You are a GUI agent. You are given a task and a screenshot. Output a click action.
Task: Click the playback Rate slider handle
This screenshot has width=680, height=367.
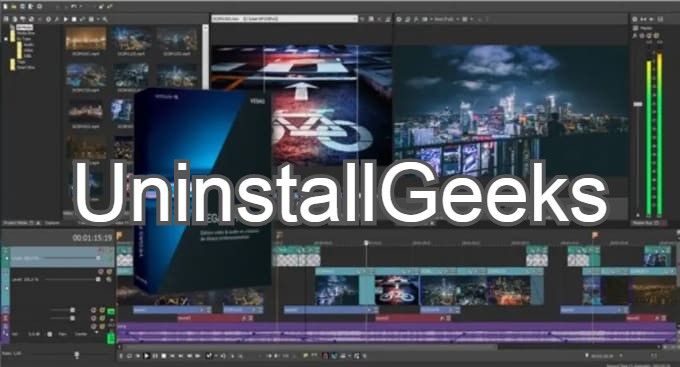coord(77,355)
